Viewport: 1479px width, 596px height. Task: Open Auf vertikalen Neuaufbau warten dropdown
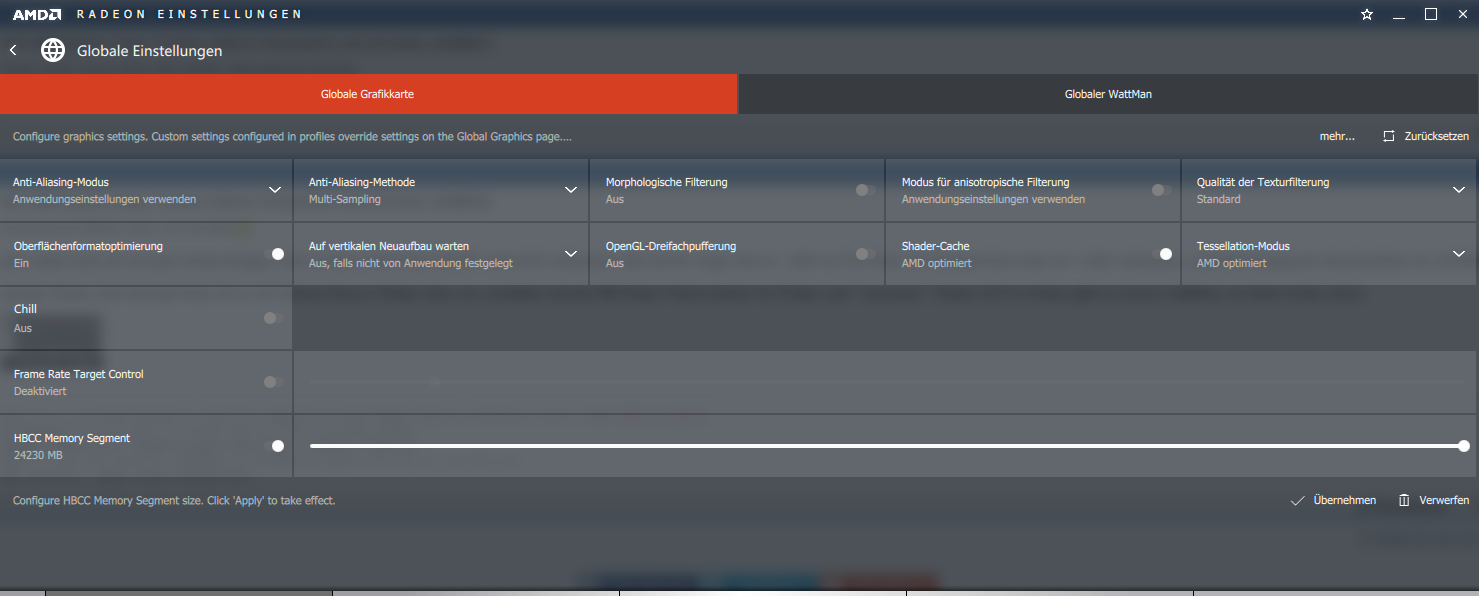571,254
